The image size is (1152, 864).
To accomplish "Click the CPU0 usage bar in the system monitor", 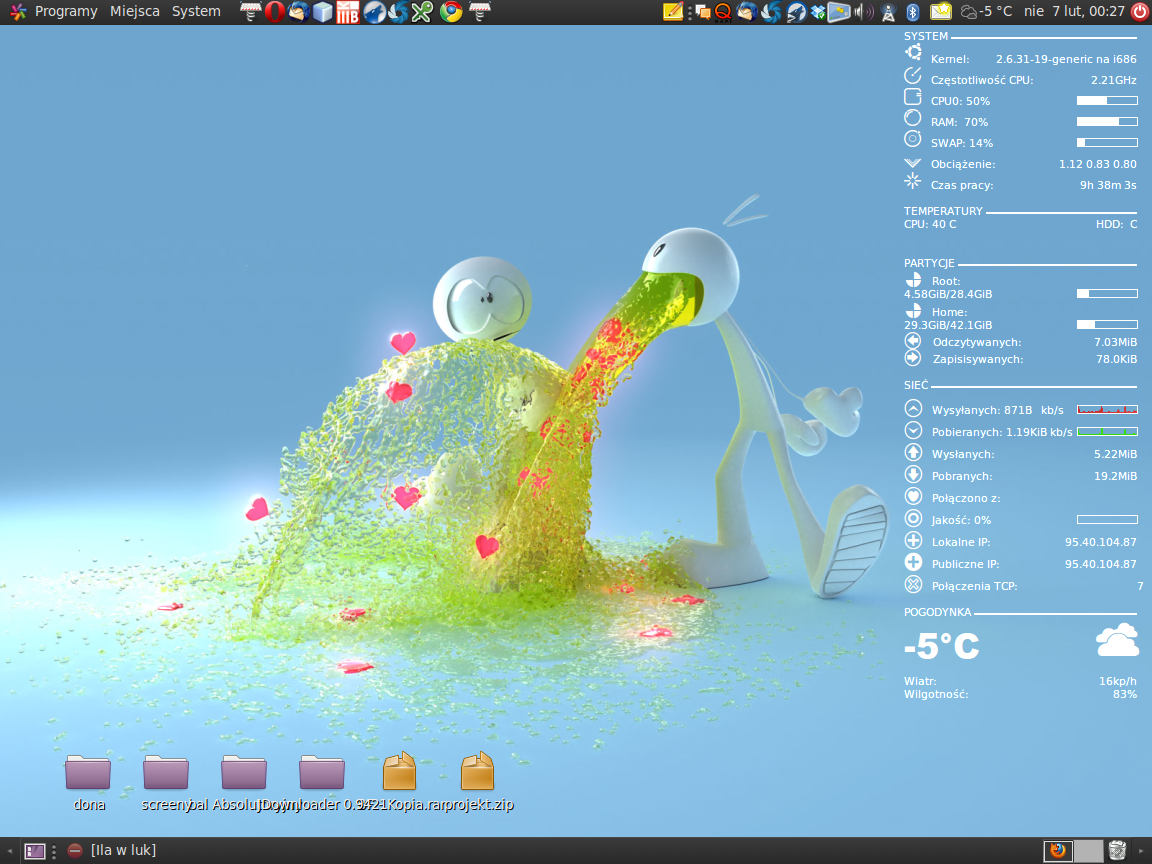I will (1107, 101).
